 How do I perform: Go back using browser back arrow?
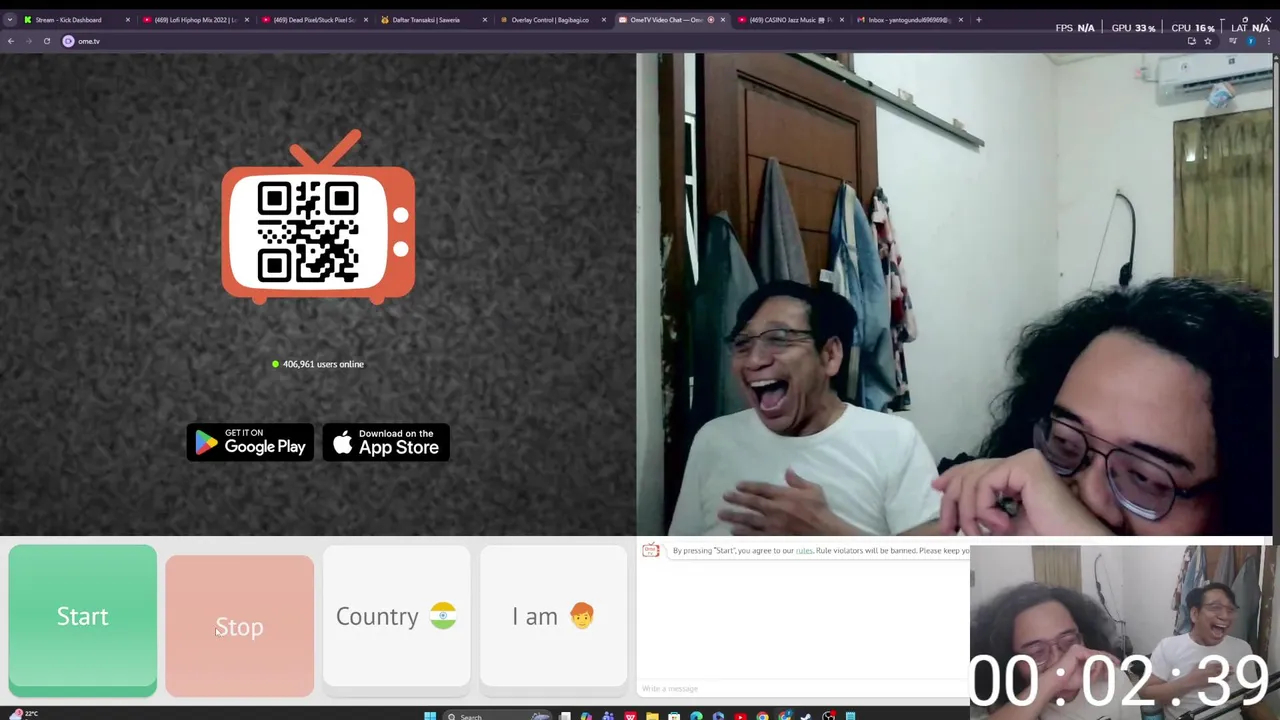pyautogui.click(x=11, y=41)
